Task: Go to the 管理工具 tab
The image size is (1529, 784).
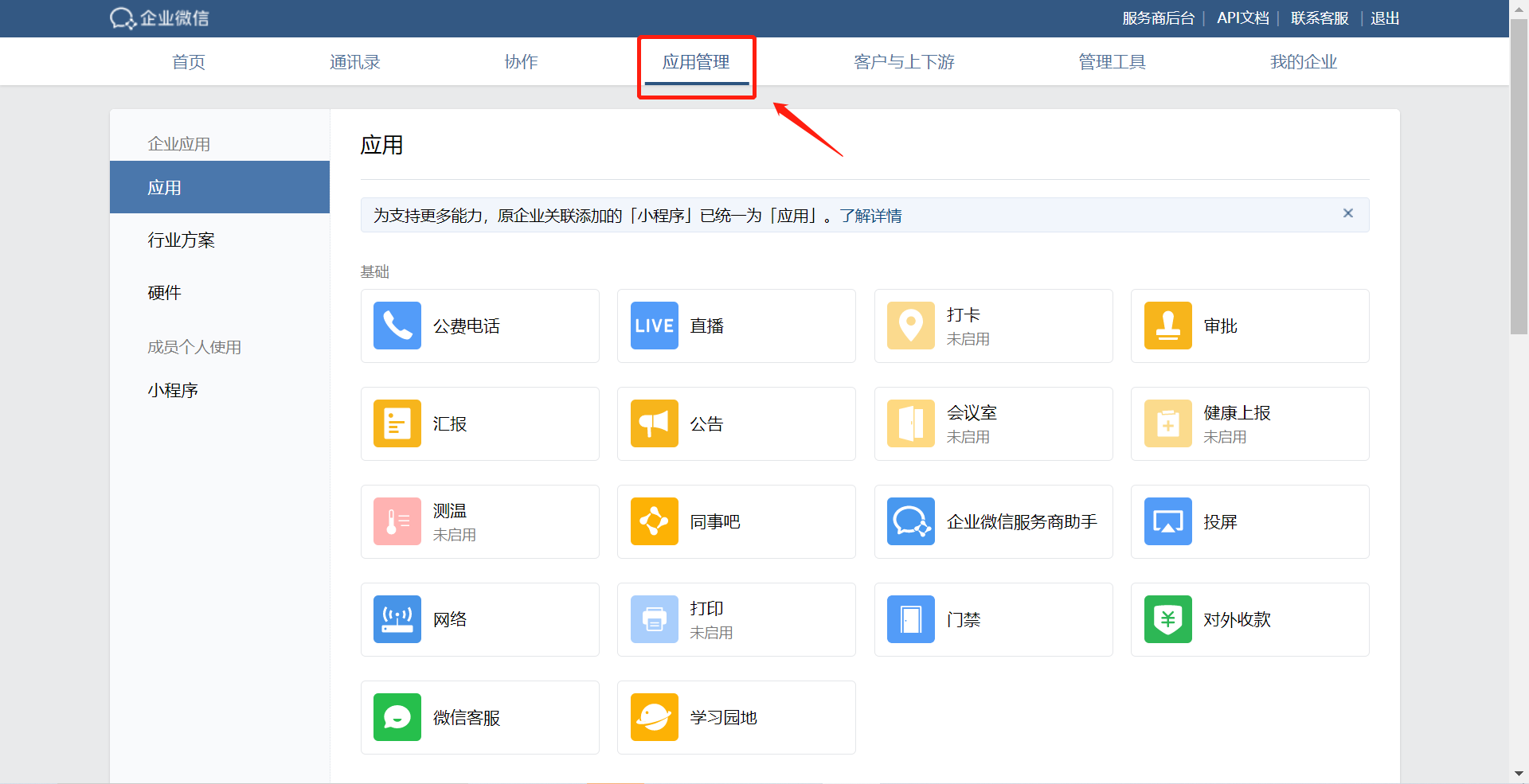Action: (1112, 62)
